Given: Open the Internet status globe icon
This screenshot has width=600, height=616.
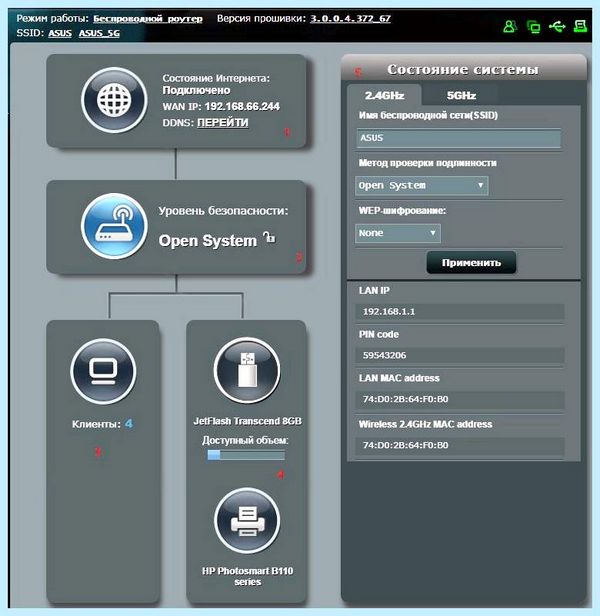Looking at the screenshot, I should (114, 100).
